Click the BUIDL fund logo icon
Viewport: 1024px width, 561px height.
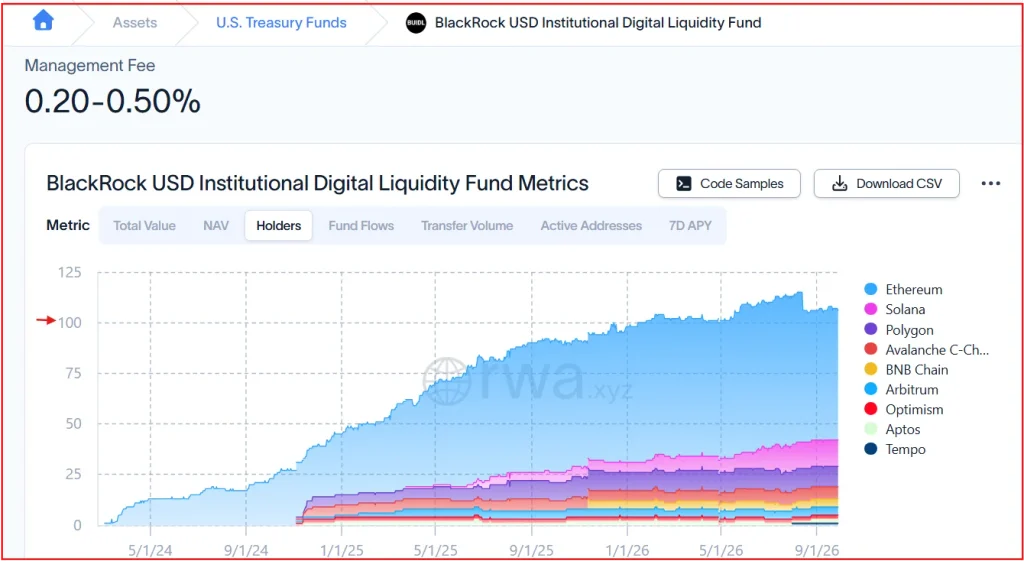click(x=415, y=23)
